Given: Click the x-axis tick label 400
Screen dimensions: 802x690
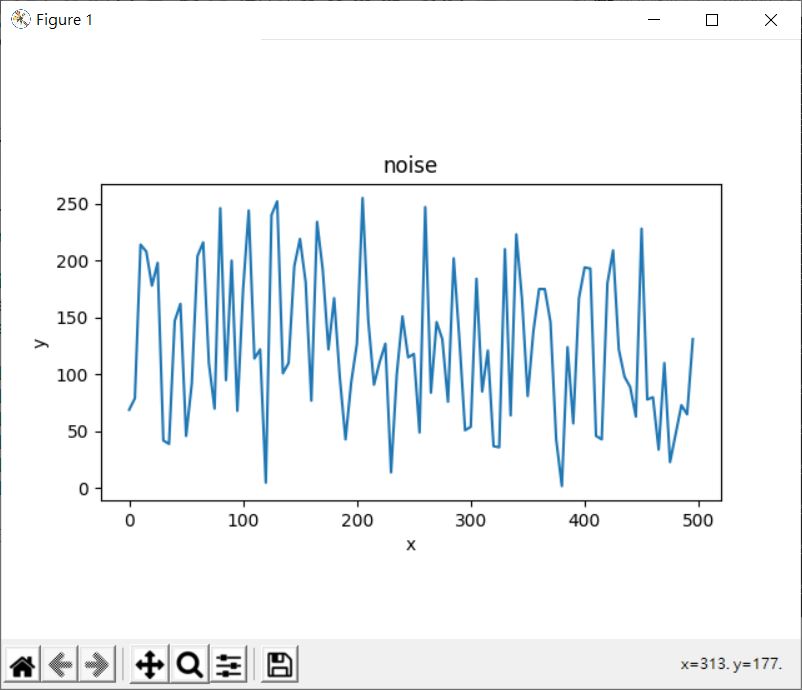Looking at the screenshot, I should pos(584,520).
